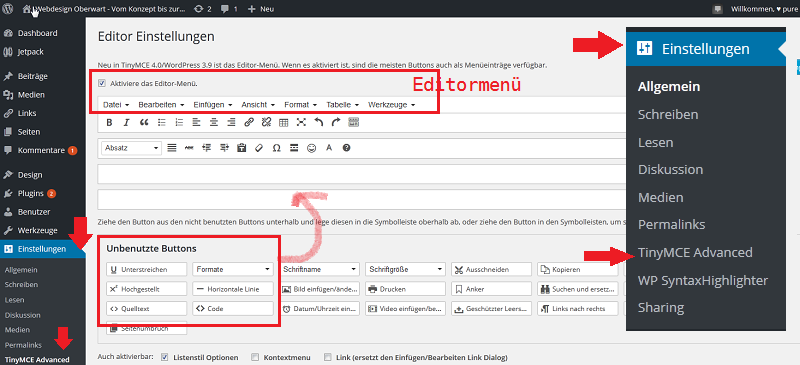Toggle the Aktiviere das Editor-Menü checkbox
The image size is (800, 365).
tap(102, 83)
